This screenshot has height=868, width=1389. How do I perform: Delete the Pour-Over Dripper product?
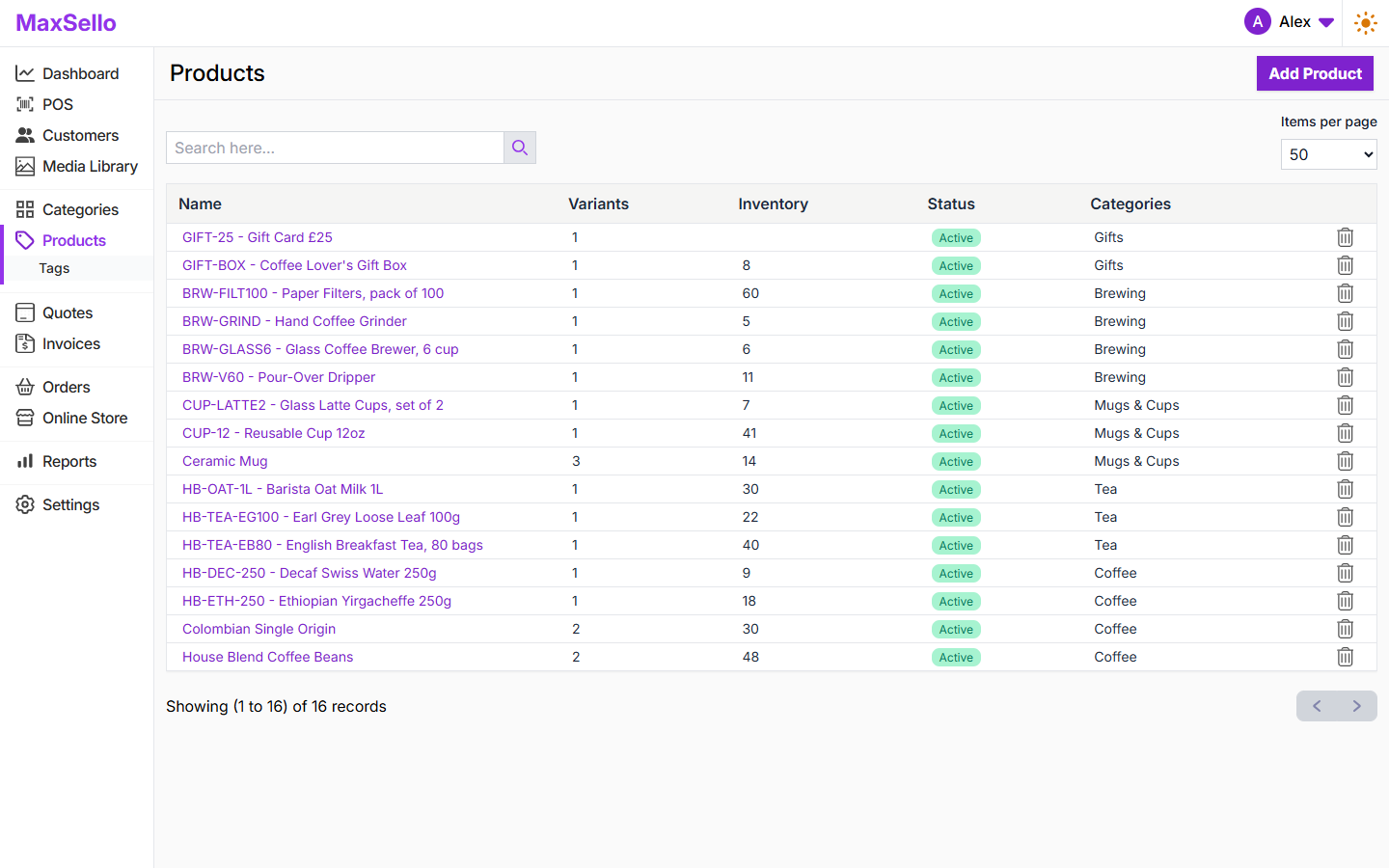point(1345,377)
